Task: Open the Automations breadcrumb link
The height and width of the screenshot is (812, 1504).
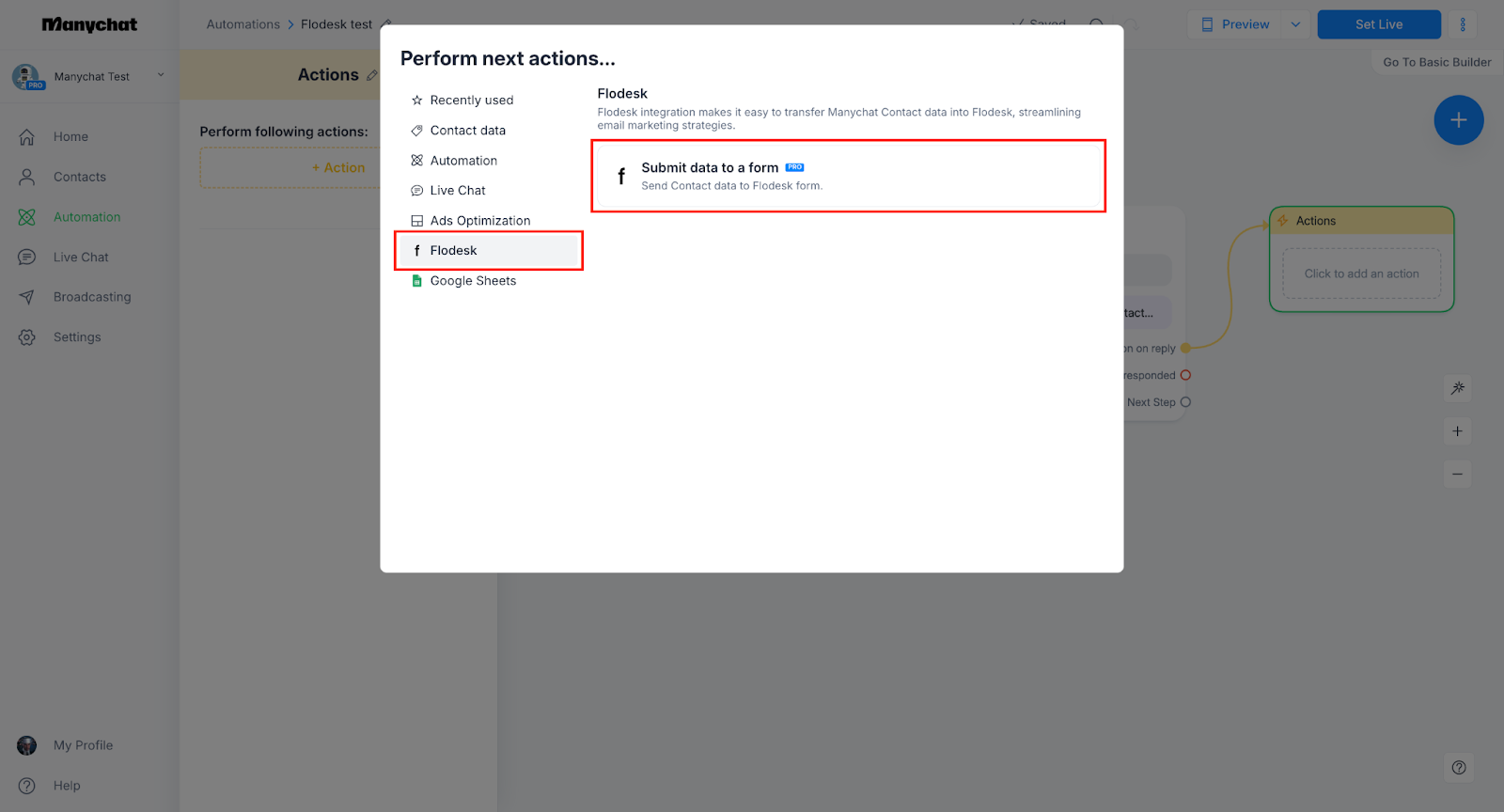Action: (x=243, y=24)
